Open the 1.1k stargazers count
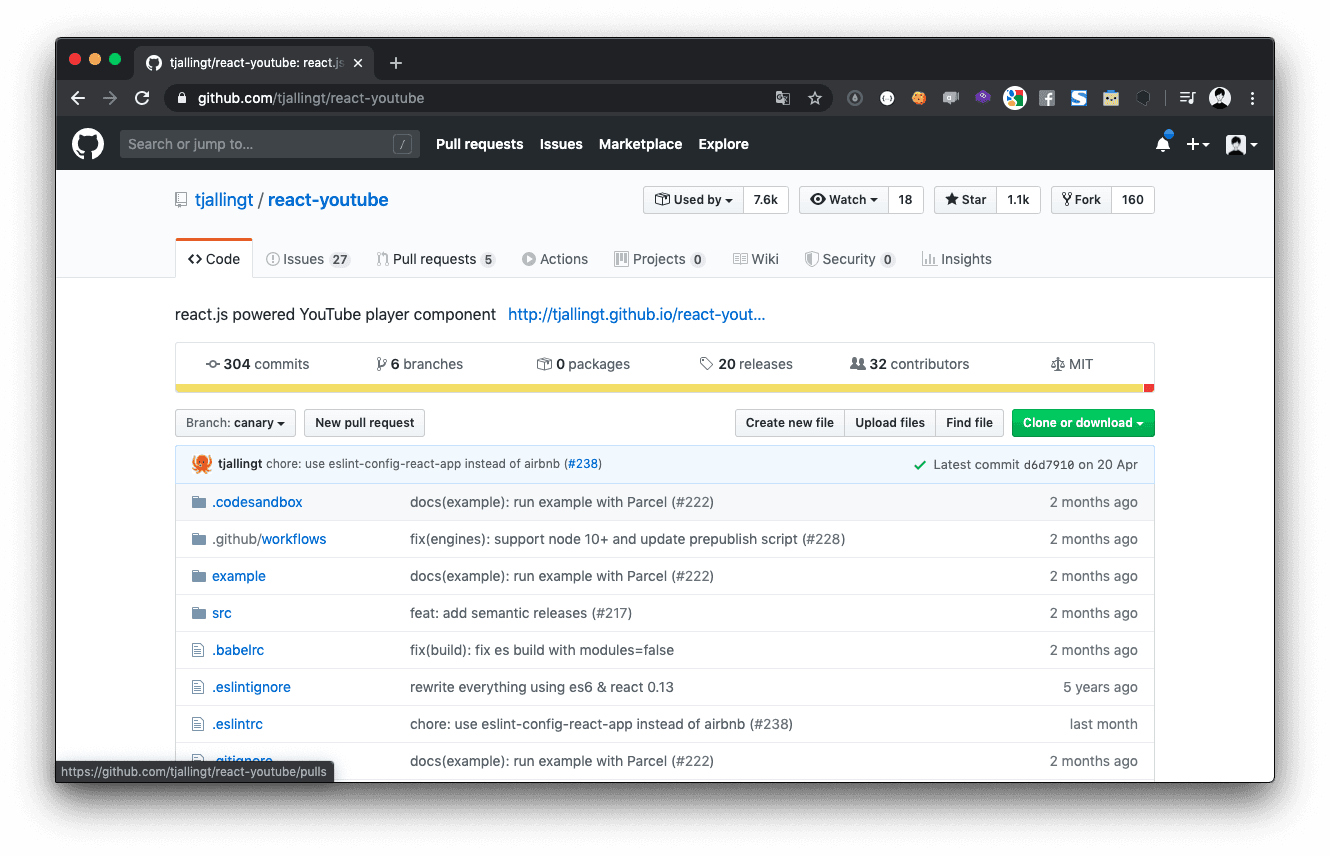Viewport: 1330px width, 856px height. (x=1018, y=200)
